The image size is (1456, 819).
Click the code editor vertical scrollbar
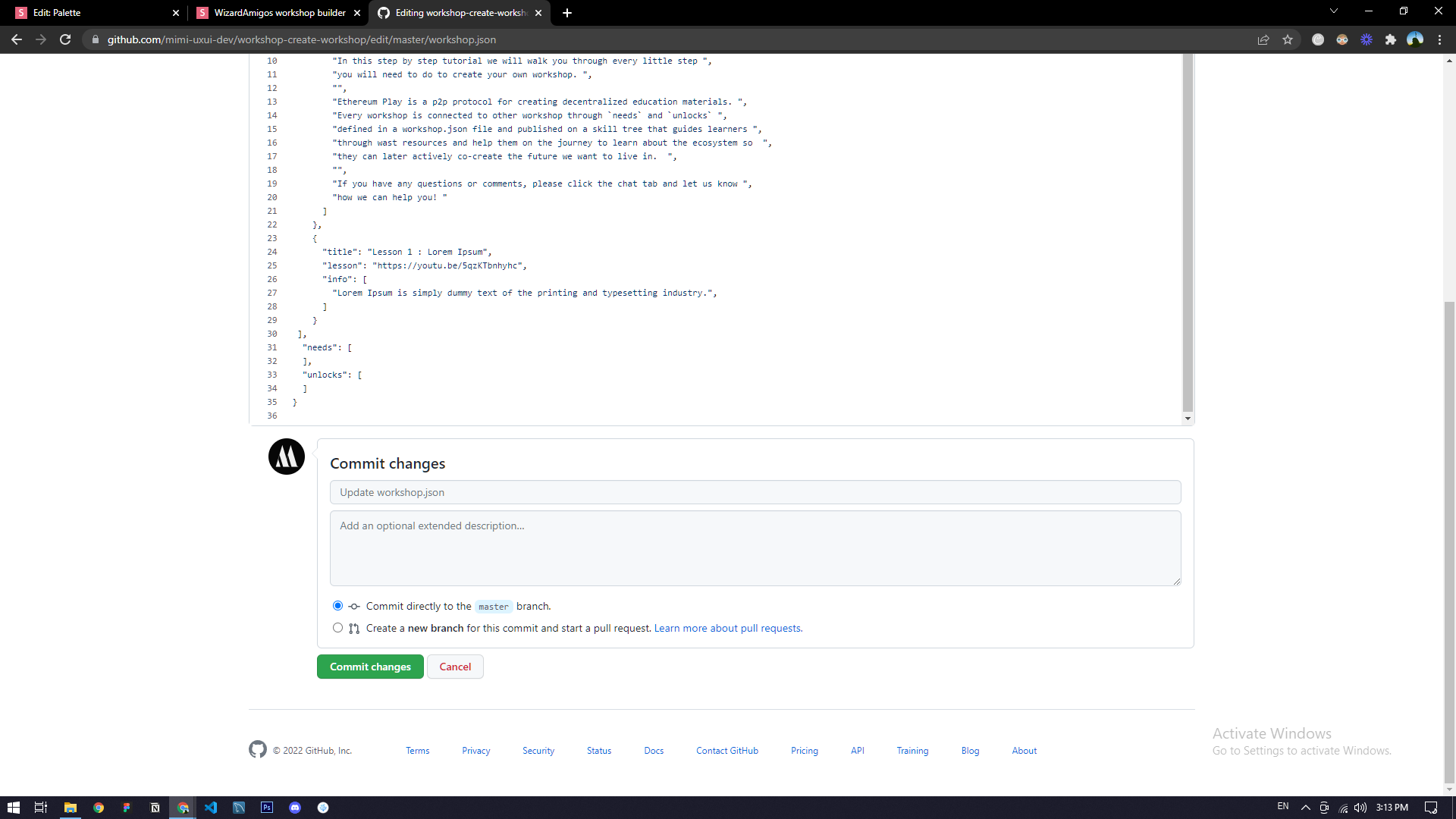(x=1188, y=227)
